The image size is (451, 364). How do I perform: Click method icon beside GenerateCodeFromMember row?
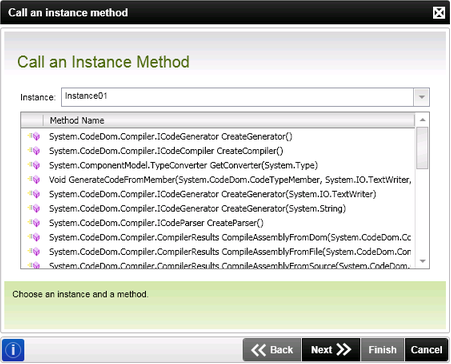click(x=34, y=180)
